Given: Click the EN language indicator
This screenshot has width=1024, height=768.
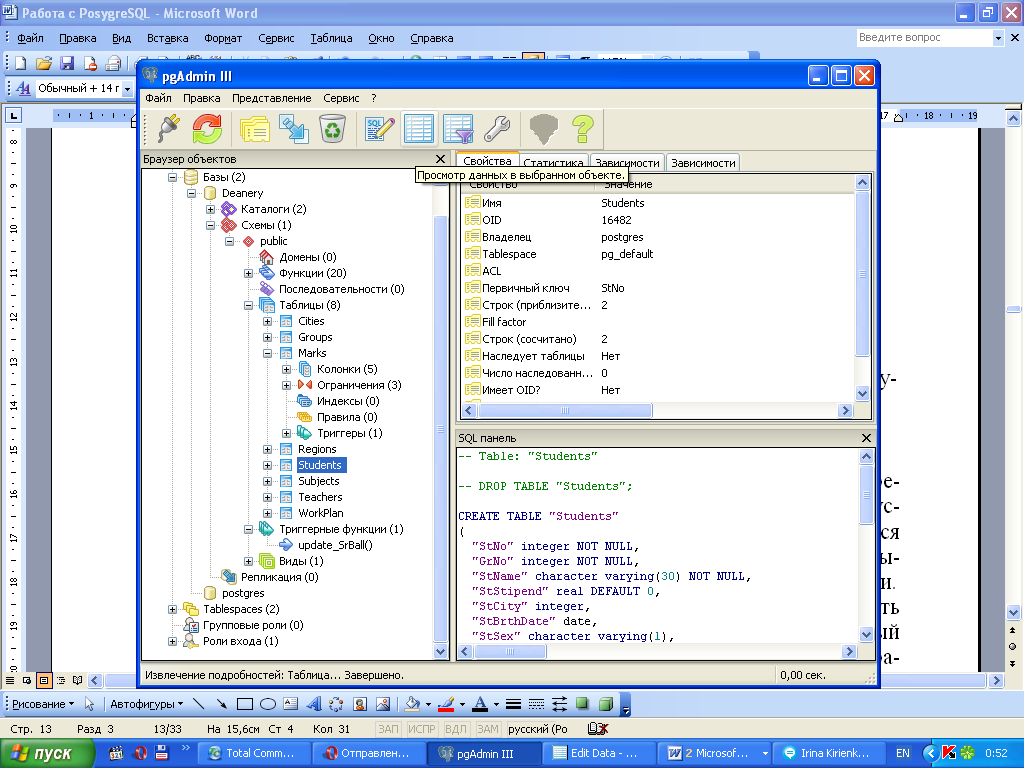Looking at the screenshot, I should pos(903,753).
